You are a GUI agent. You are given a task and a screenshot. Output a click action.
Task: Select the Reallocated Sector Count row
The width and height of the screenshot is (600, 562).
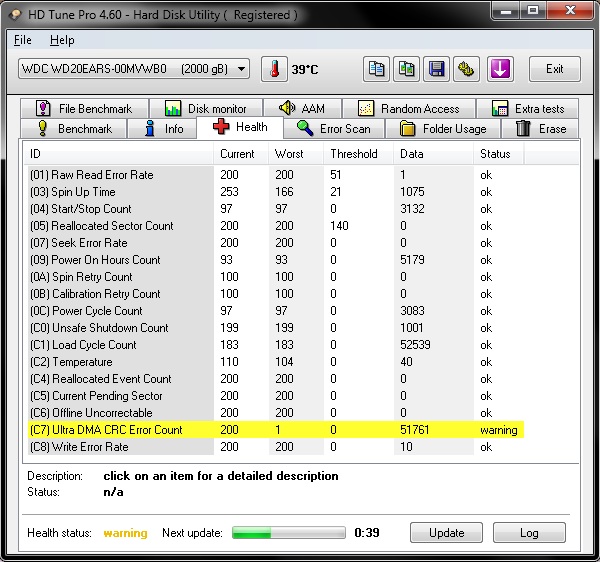click(276, 226)
